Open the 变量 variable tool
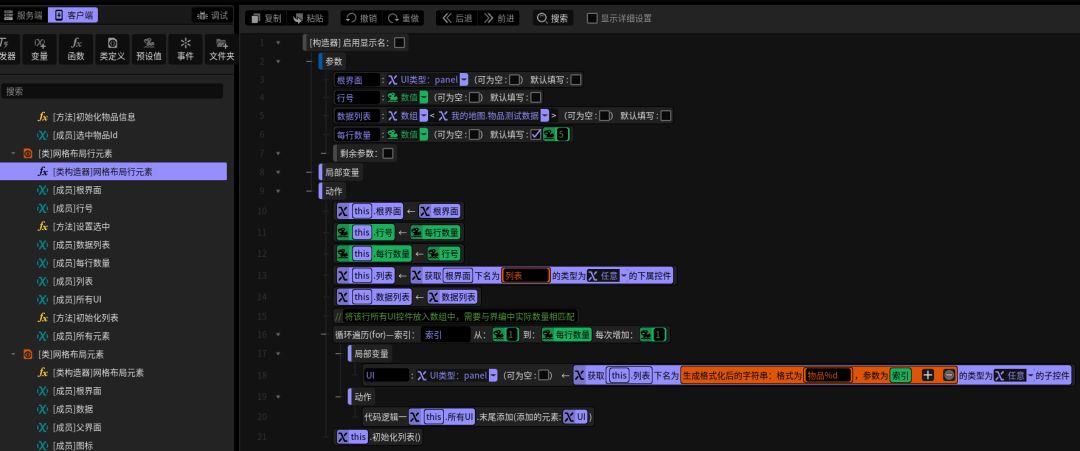The width and height of the screenshot is (1080, 451). 40,50
